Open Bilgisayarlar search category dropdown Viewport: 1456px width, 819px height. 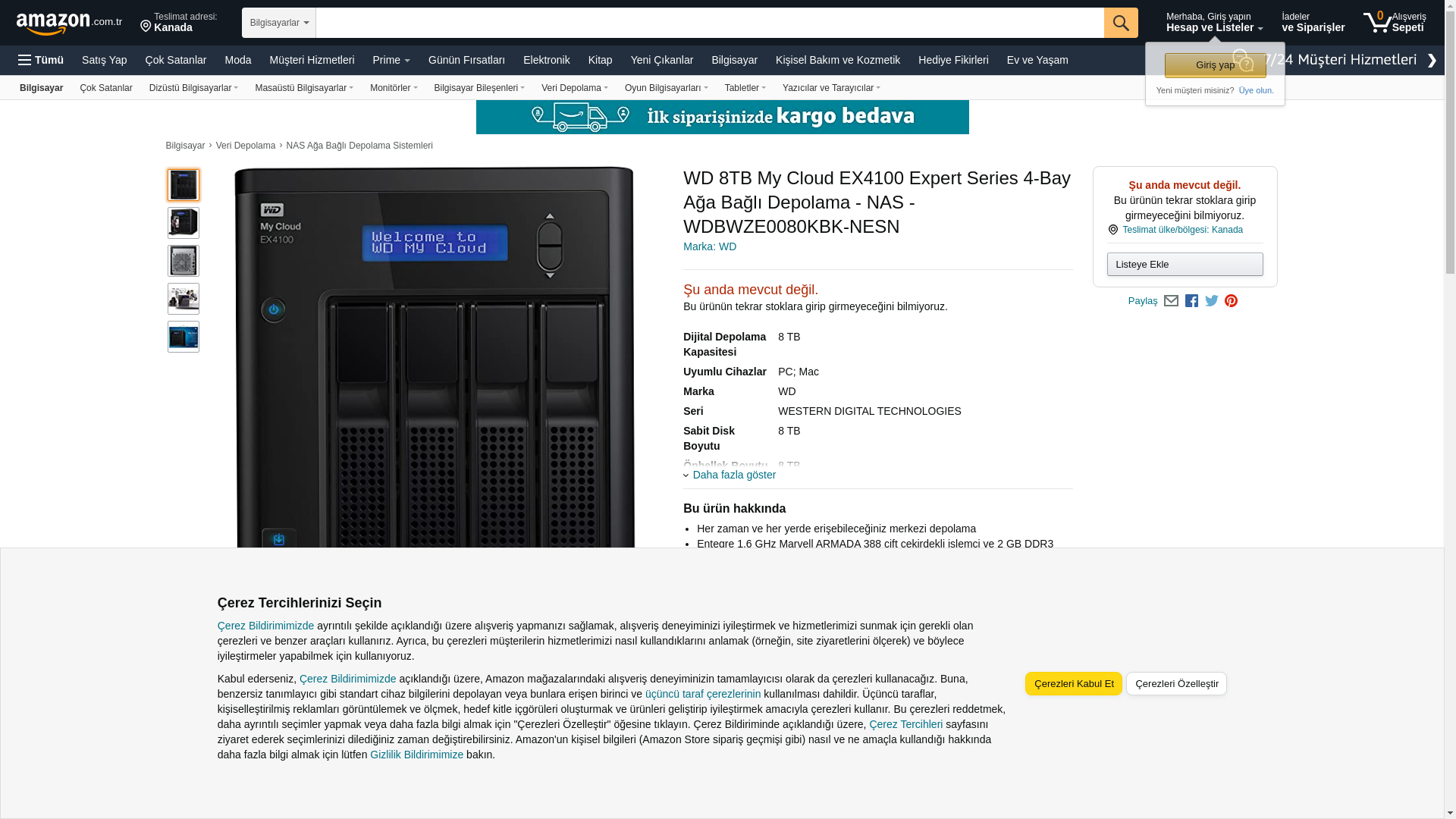click(x=278, y=23)
